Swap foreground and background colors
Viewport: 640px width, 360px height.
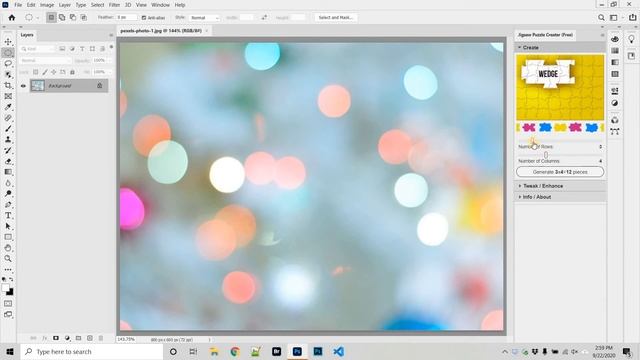click(x=11, y=280)
